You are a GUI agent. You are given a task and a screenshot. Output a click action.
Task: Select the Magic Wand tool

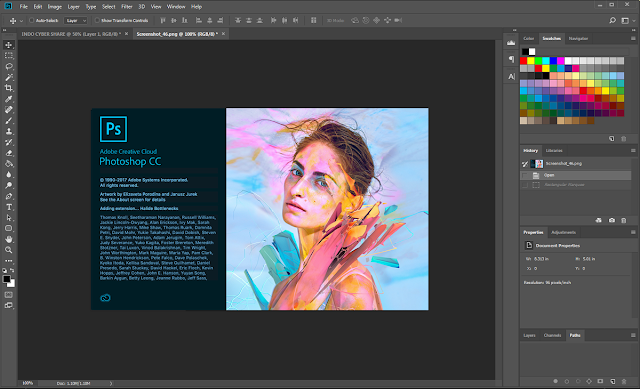click(9, 77)
